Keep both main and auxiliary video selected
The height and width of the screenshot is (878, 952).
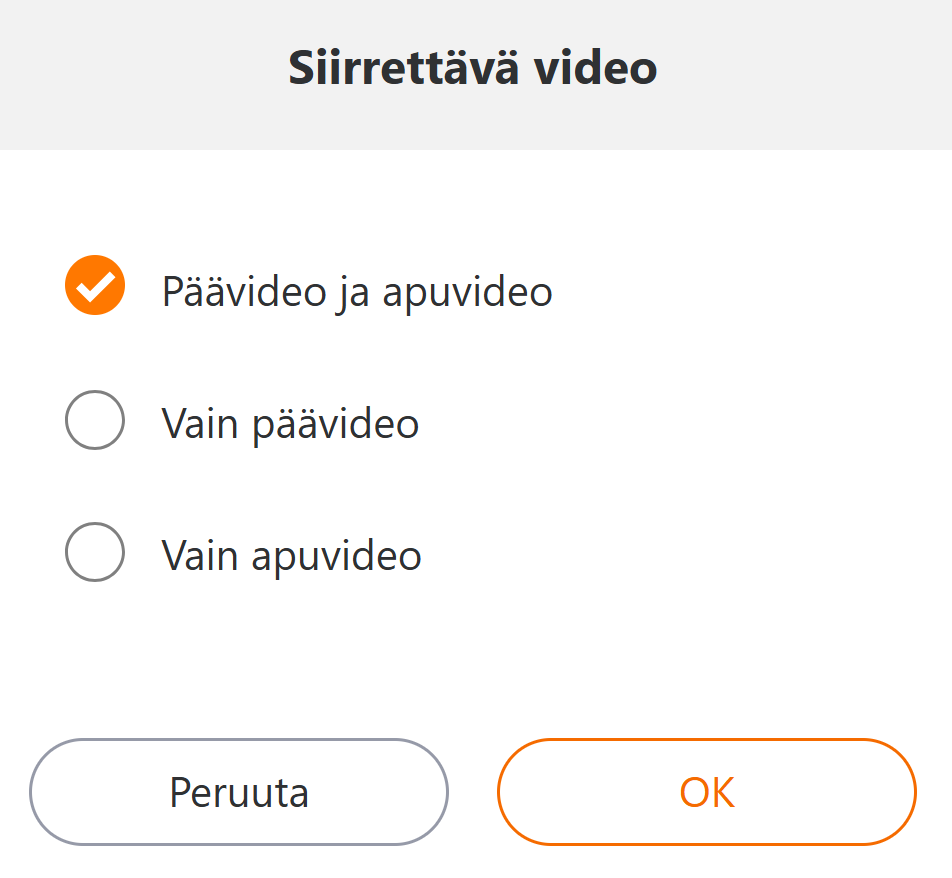[95, 286]
